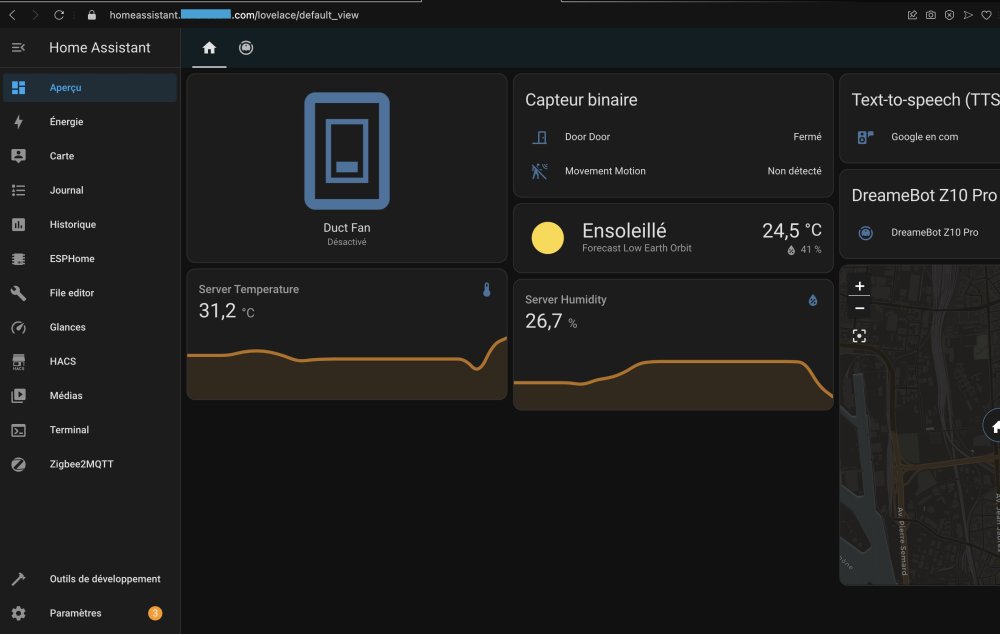Click the sunny weather sun icon

pos(547,238)
